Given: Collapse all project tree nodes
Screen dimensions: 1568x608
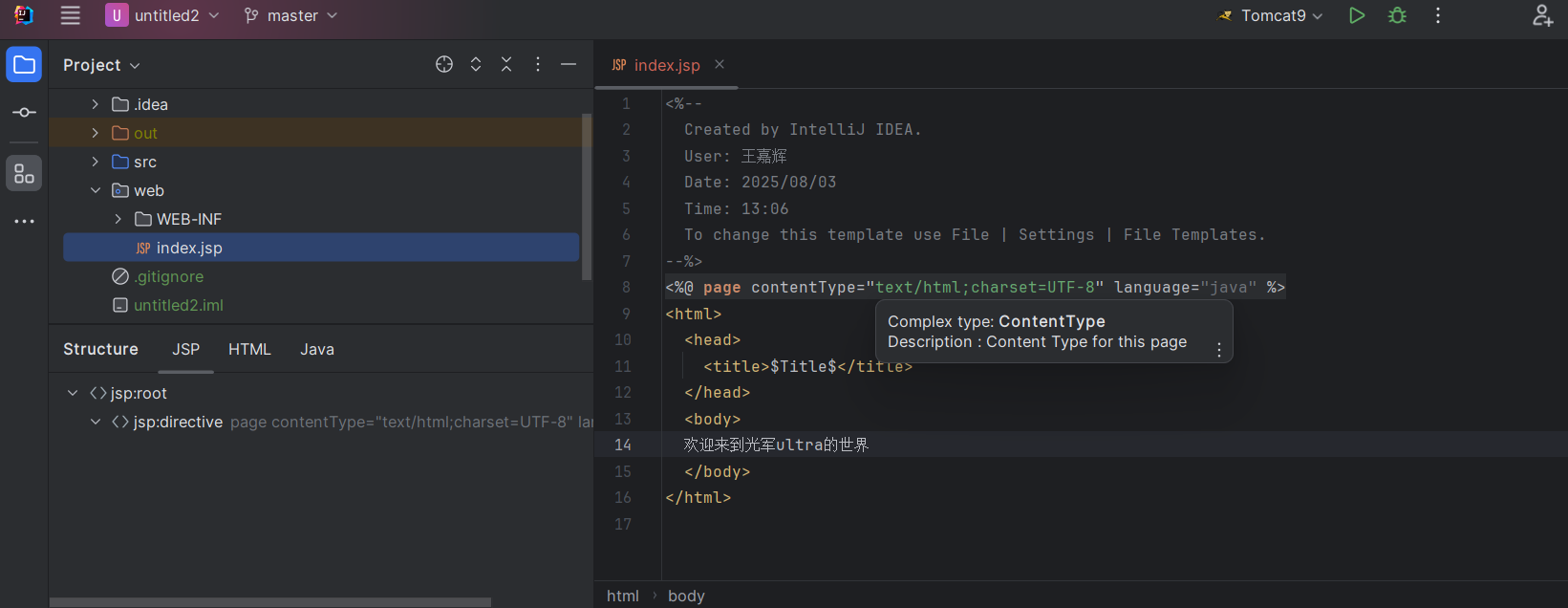Looking at the screenshot, I should tap(506, 64).
